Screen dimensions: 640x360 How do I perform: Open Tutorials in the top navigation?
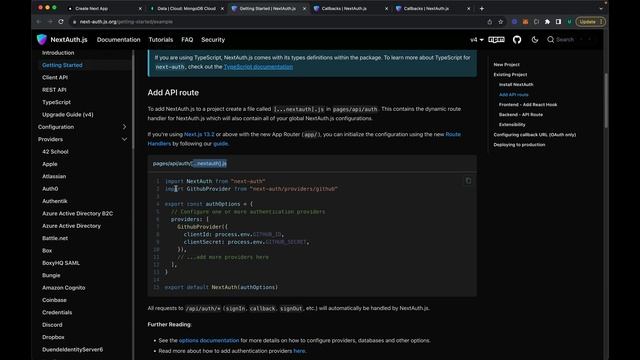click(161, 40)
